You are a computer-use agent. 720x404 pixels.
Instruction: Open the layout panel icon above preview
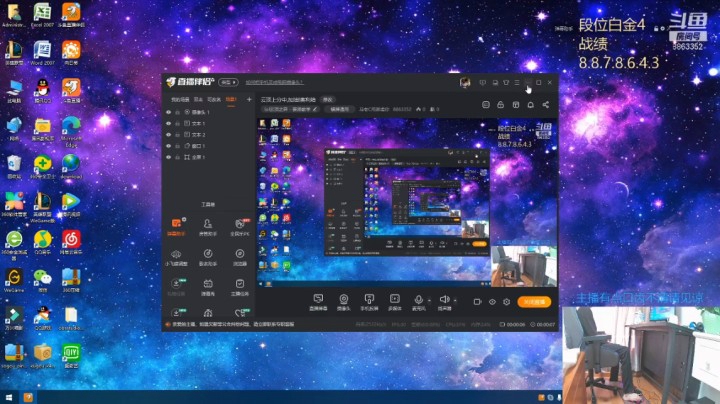coord(516,105)
